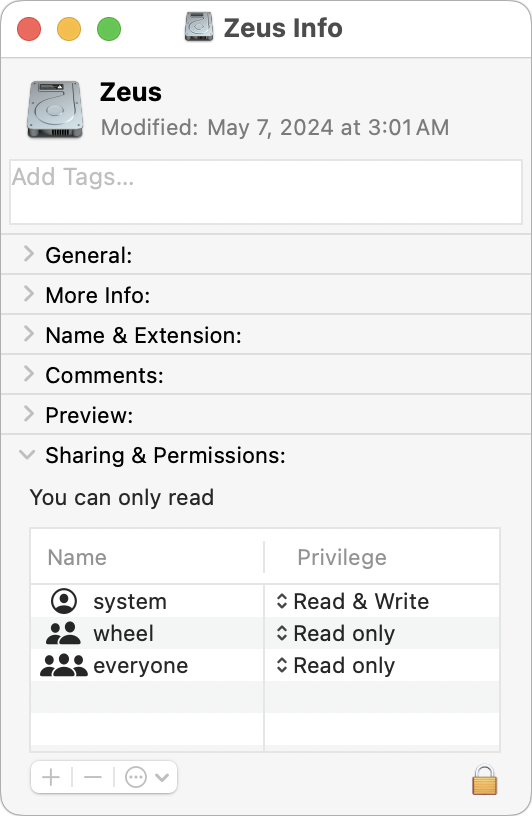Change system privilege Read & Write popup
This screenshot has width=532, height=816.
coord(353,601)
